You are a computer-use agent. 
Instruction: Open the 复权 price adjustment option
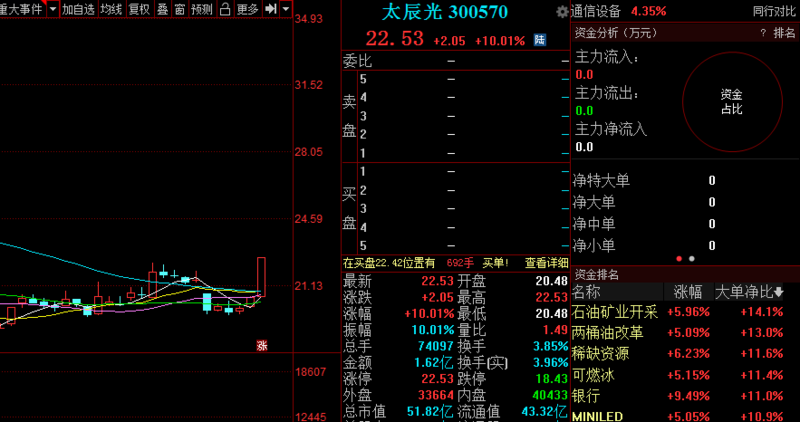tap(139, 9)
